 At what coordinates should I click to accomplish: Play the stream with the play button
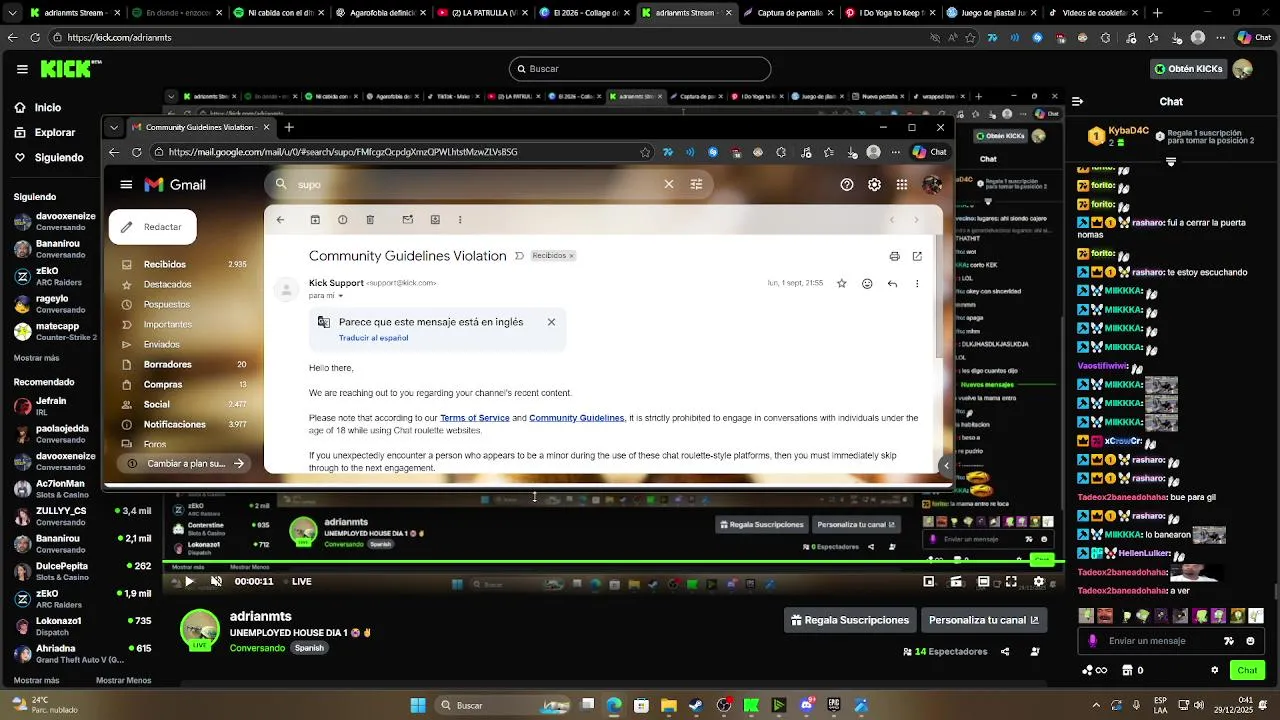[189, 581]
